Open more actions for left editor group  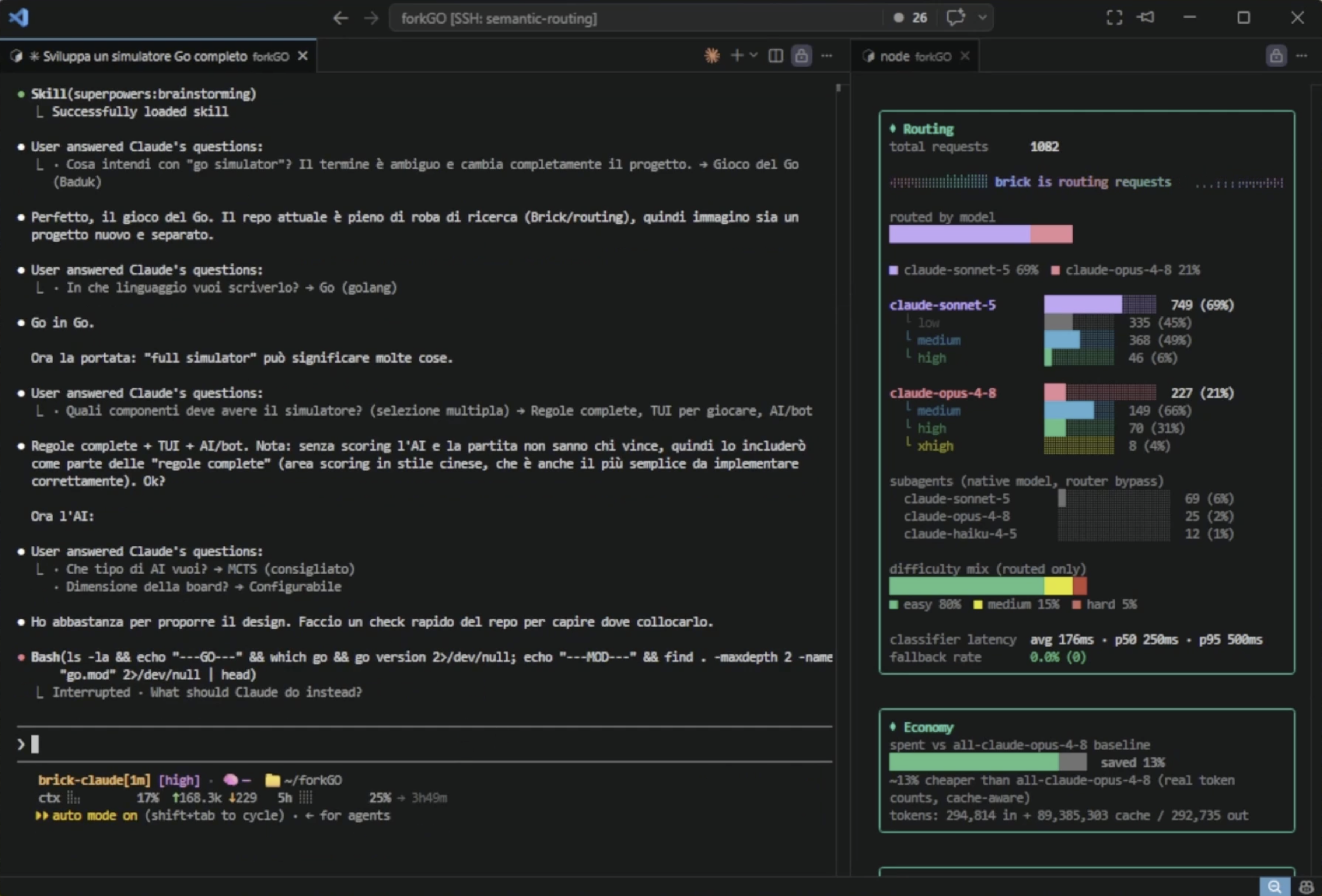click(x=826, y=56)
